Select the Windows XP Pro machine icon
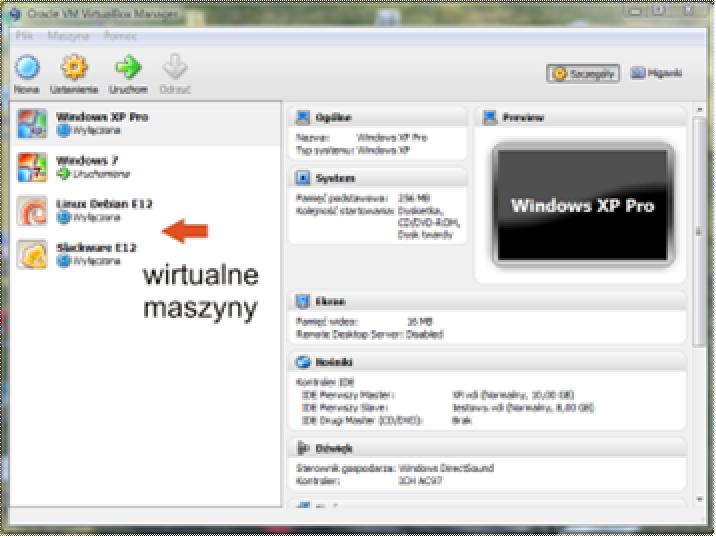716x538 pixels. pyautogui.click(x=32, y=123)
